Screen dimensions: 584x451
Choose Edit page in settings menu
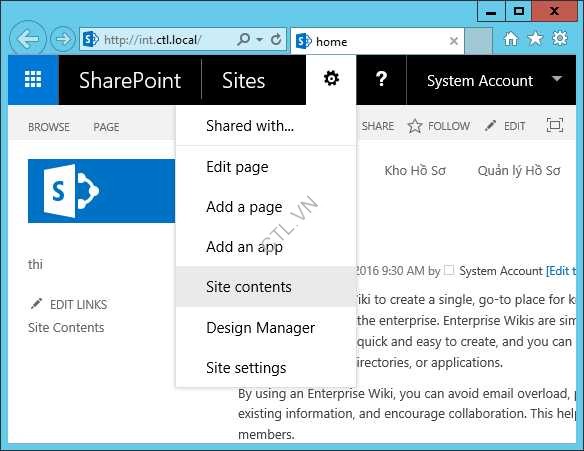pyautogui.click(x=266, y=167)
